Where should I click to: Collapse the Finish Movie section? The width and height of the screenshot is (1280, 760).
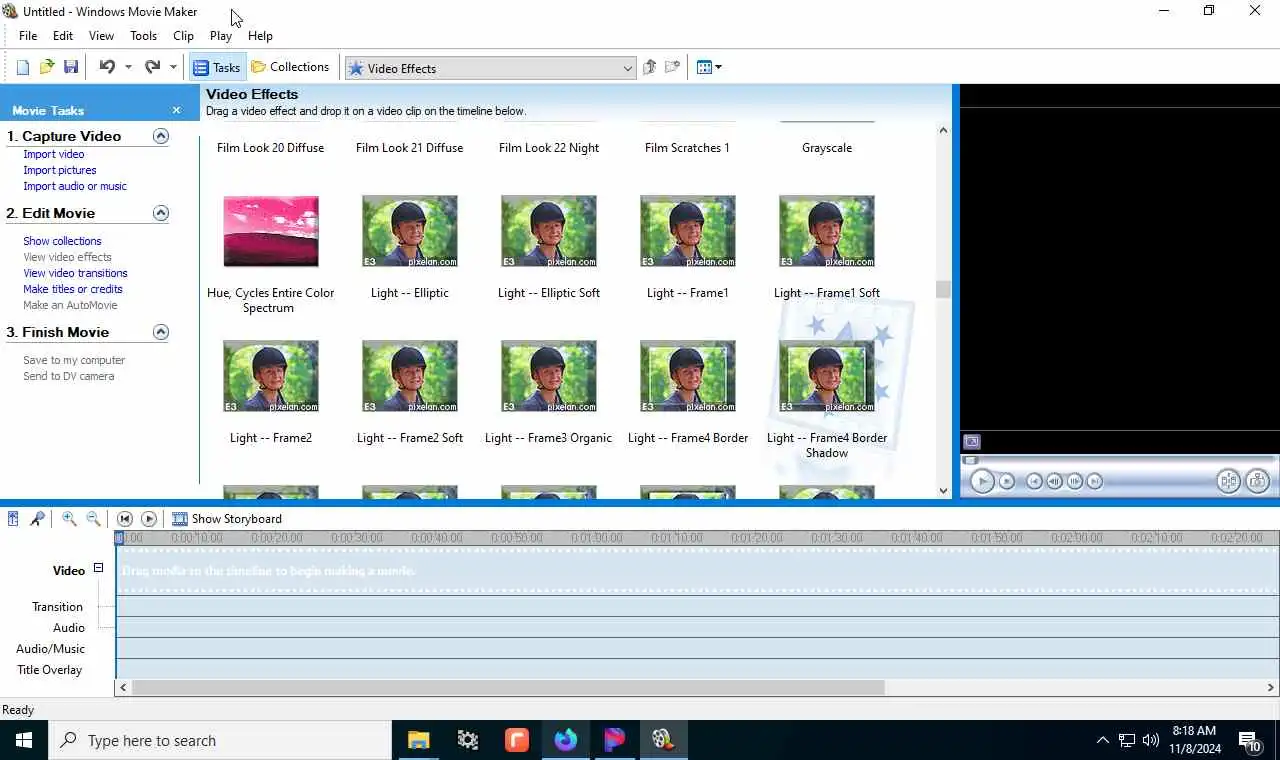(x=161, y=332)
